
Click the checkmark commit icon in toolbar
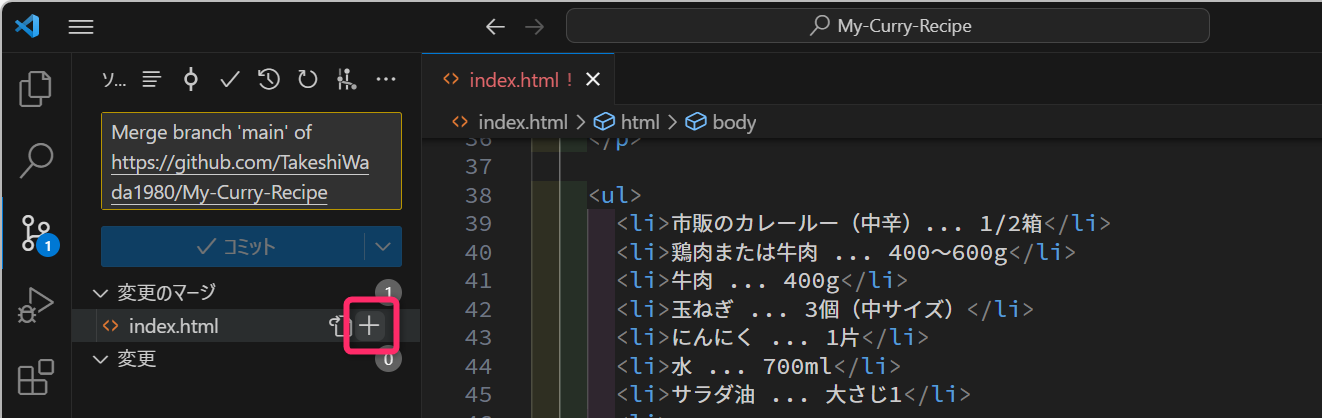tap(229, 79)
